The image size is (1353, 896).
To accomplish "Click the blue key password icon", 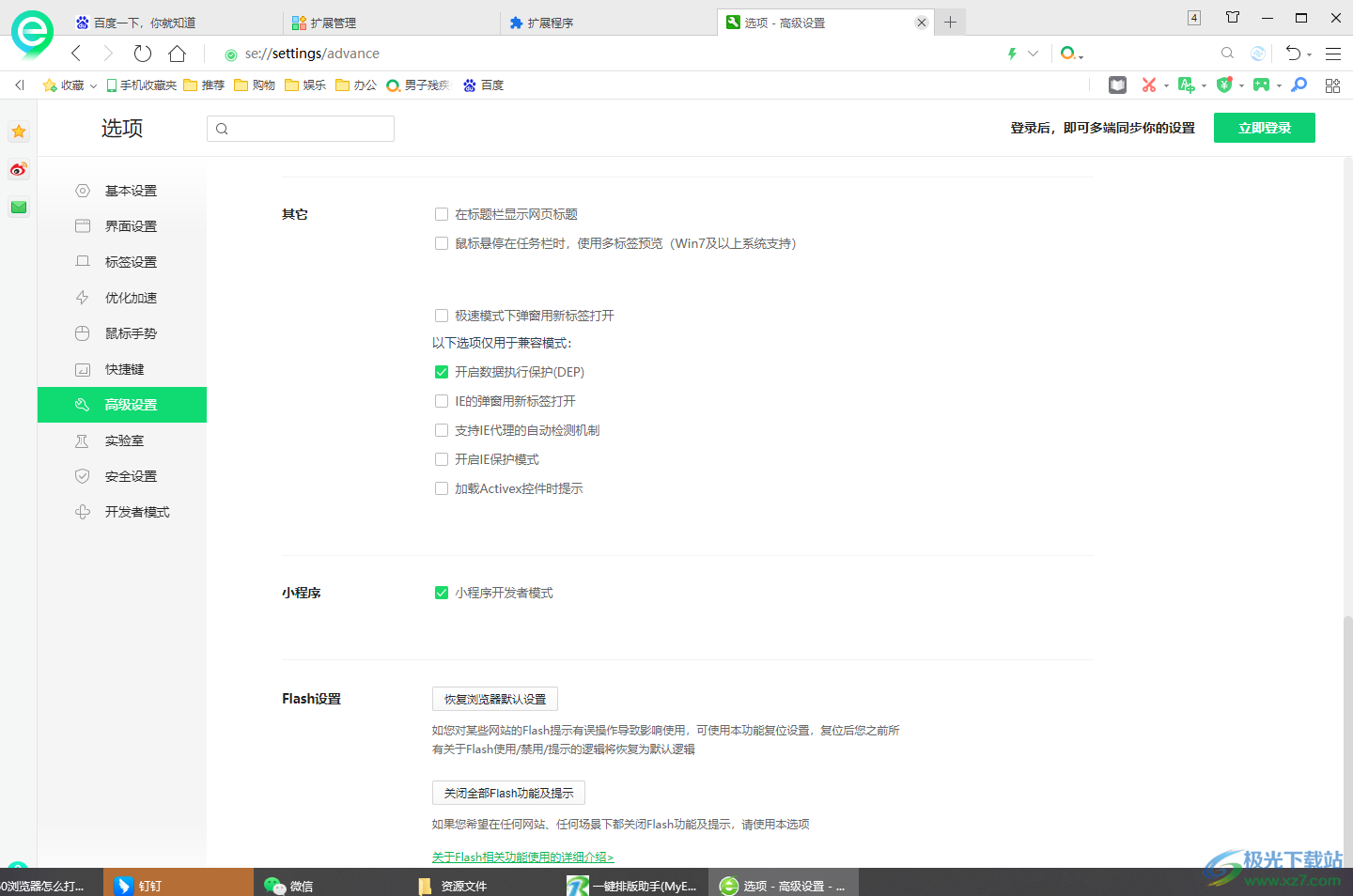I will pos(1299,85).
